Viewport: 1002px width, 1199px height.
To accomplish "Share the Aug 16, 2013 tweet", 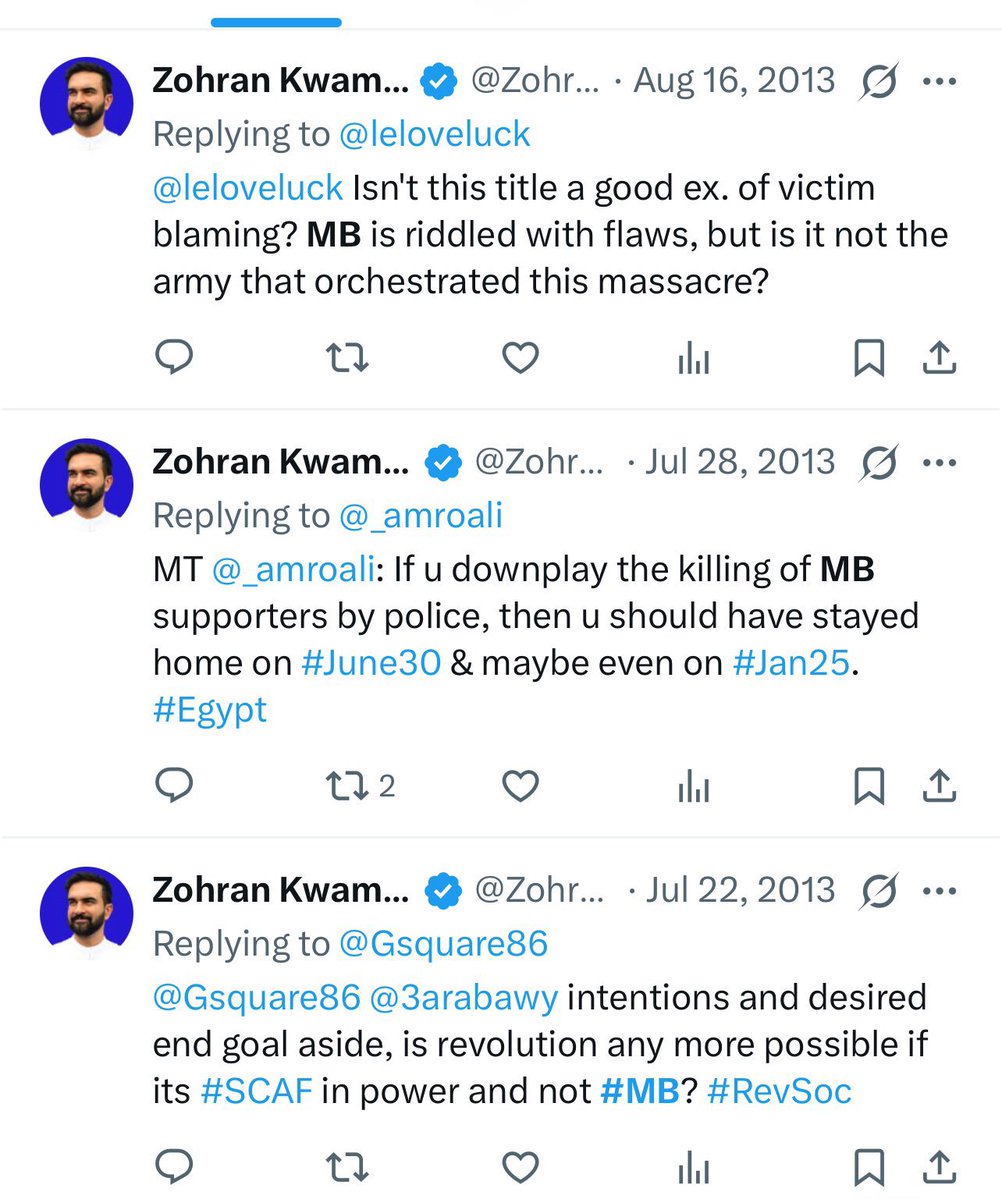I will 940,358.
